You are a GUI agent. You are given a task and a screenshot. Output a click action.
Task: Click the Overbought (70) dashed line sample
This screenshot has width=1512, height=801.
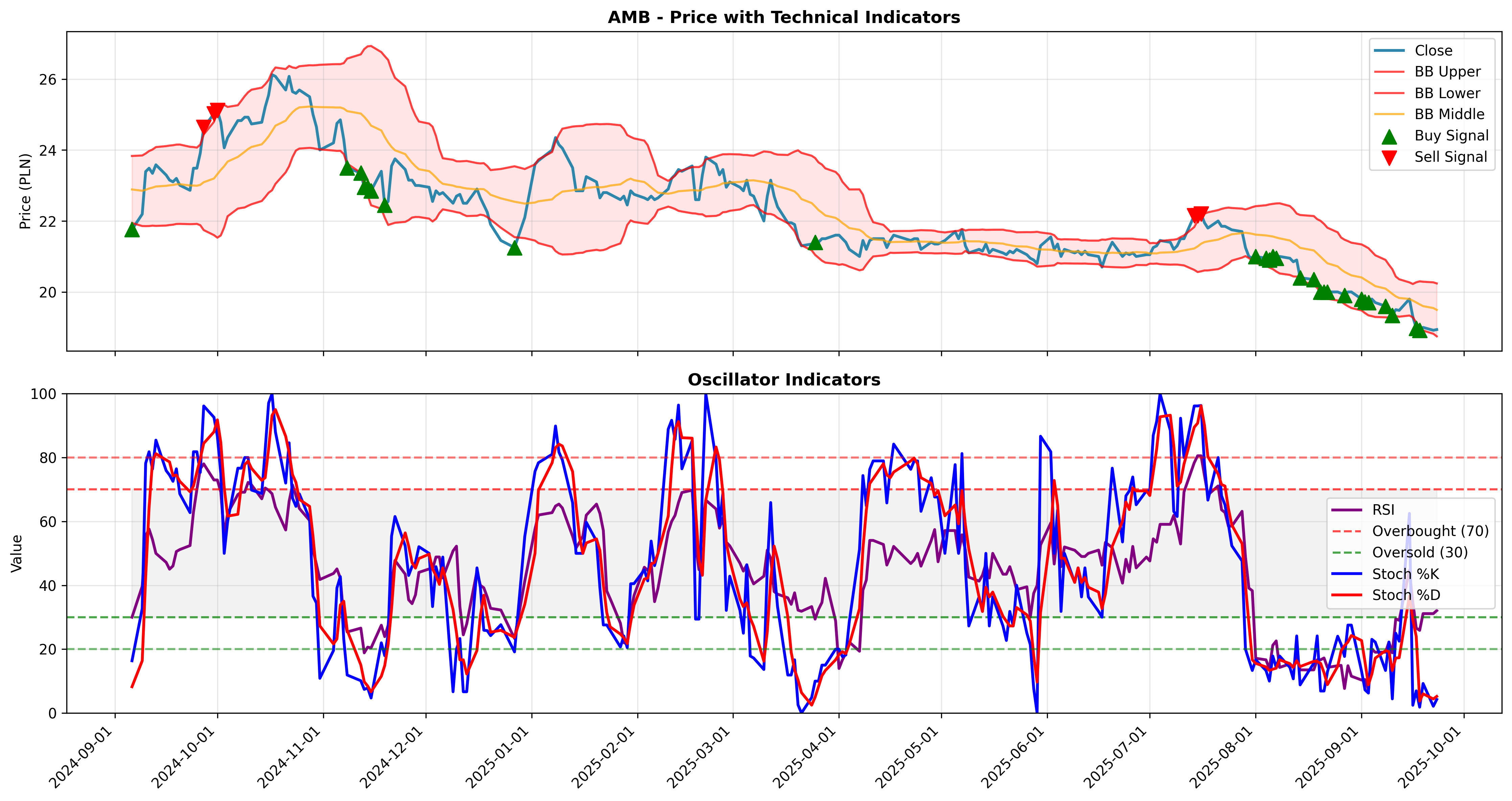tap(1347, 531)
